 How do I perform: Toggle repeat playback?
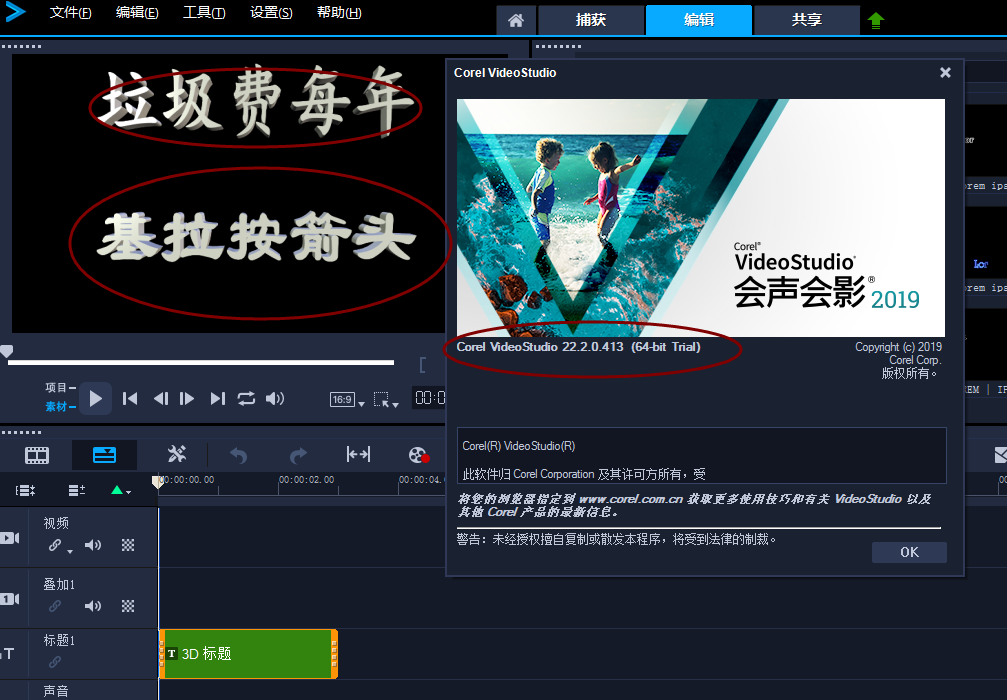coord(246,399)
